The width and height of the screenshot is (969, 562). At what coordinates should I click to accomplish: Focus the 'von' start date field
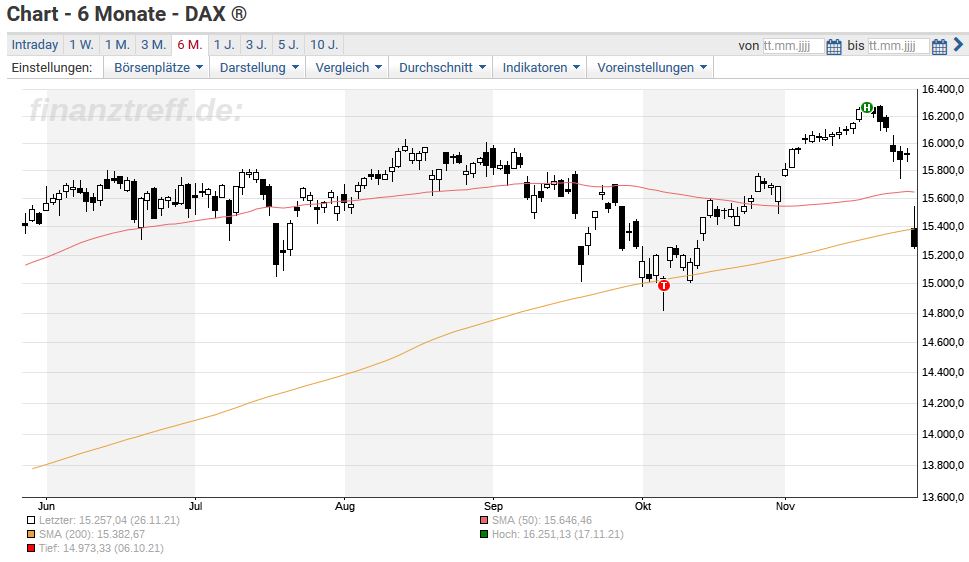(x=793, y=46)
